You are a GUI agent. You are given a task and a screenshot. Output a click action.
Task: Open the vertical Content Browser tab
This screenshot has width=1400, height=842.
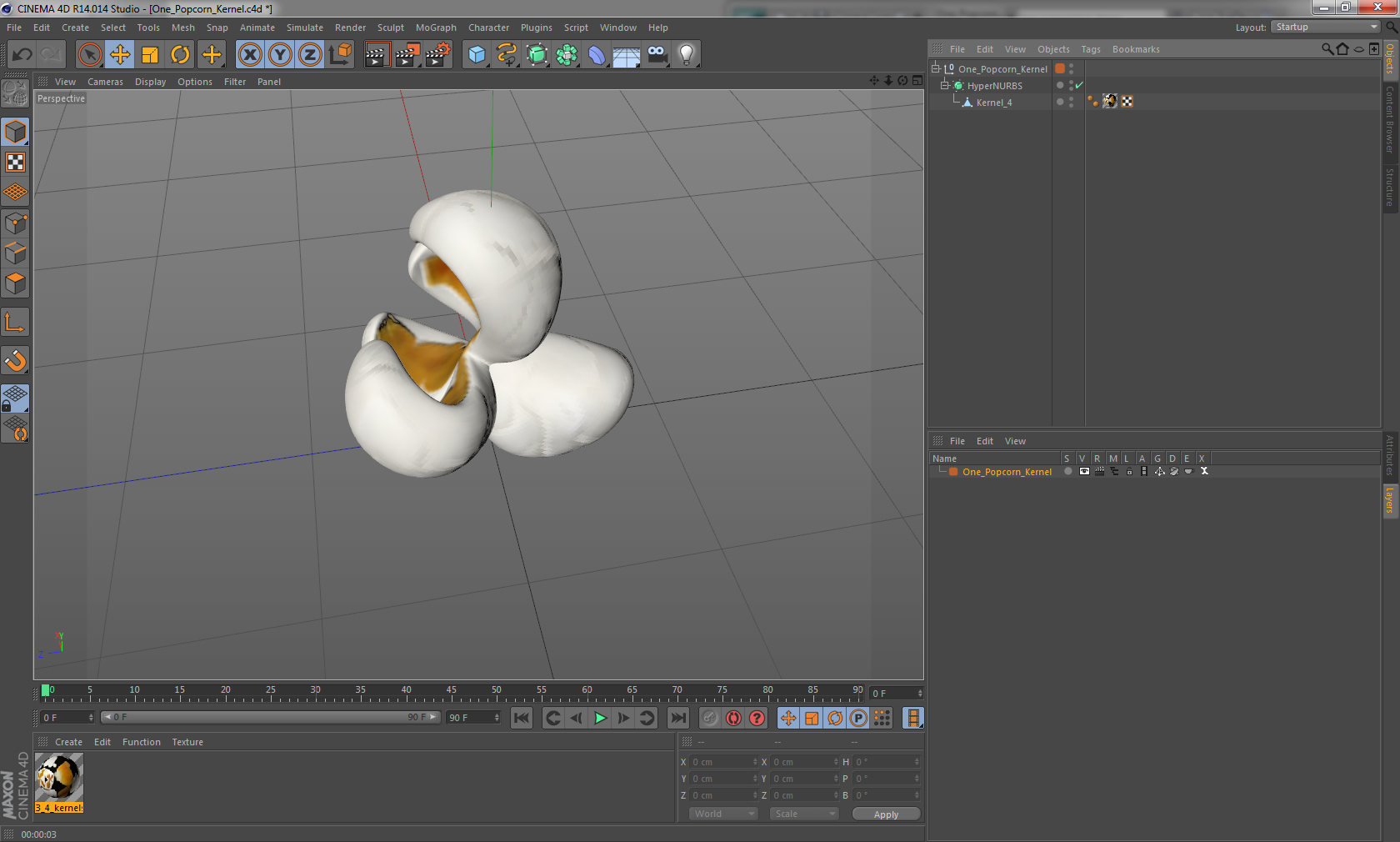pos(1389,118)
